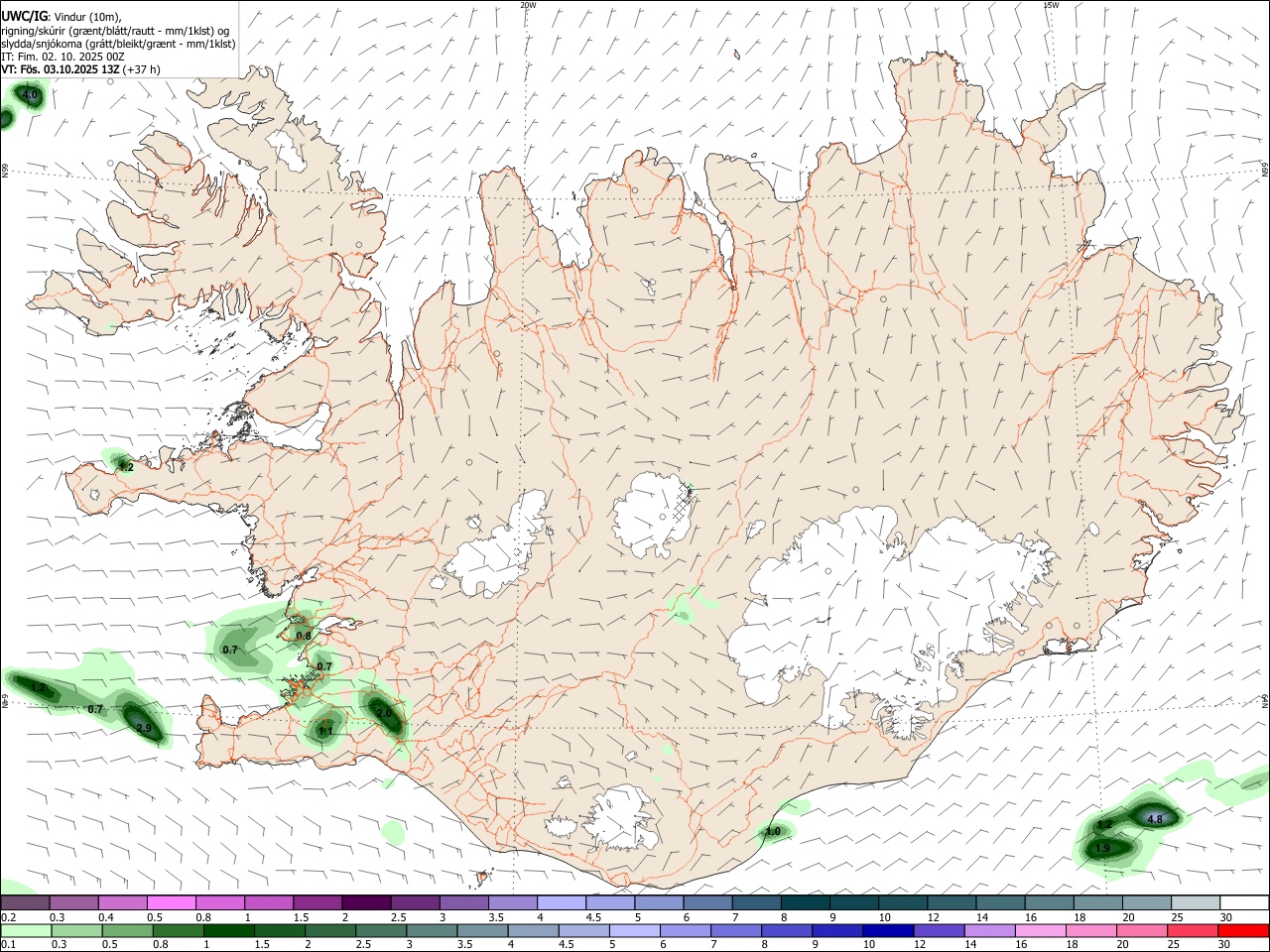Viewport: 1270px width, 952px height.
Task: Pick the grey-green 3 swatch in bottom scale
Action: pos(431,930)
